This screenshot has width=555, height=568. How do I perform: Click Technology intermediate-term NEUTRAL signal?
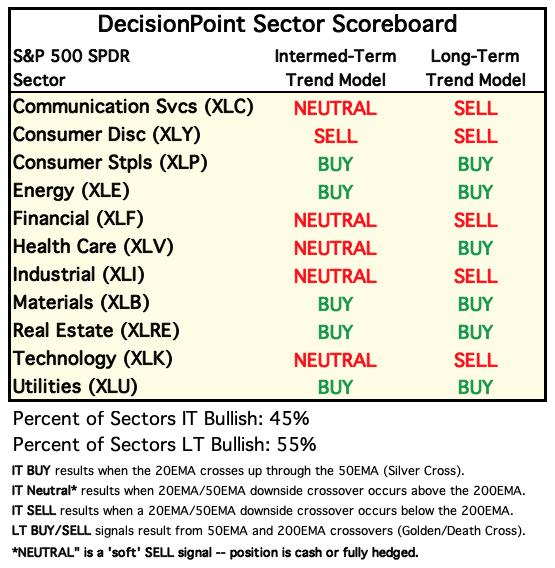click(335, 360)
